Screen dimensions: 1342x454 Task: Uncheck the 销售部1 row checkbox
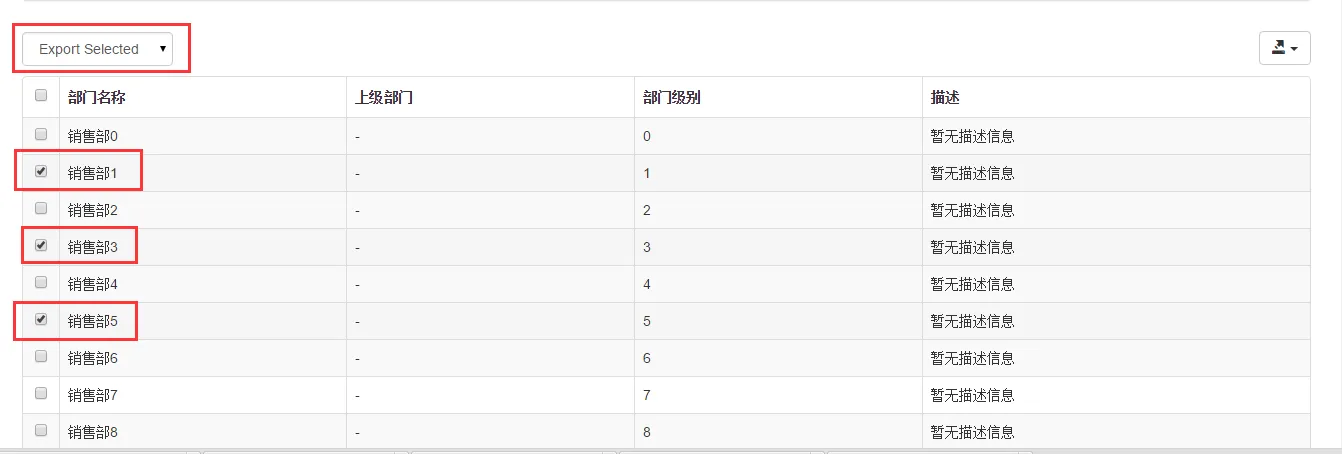tap(41, 171)
